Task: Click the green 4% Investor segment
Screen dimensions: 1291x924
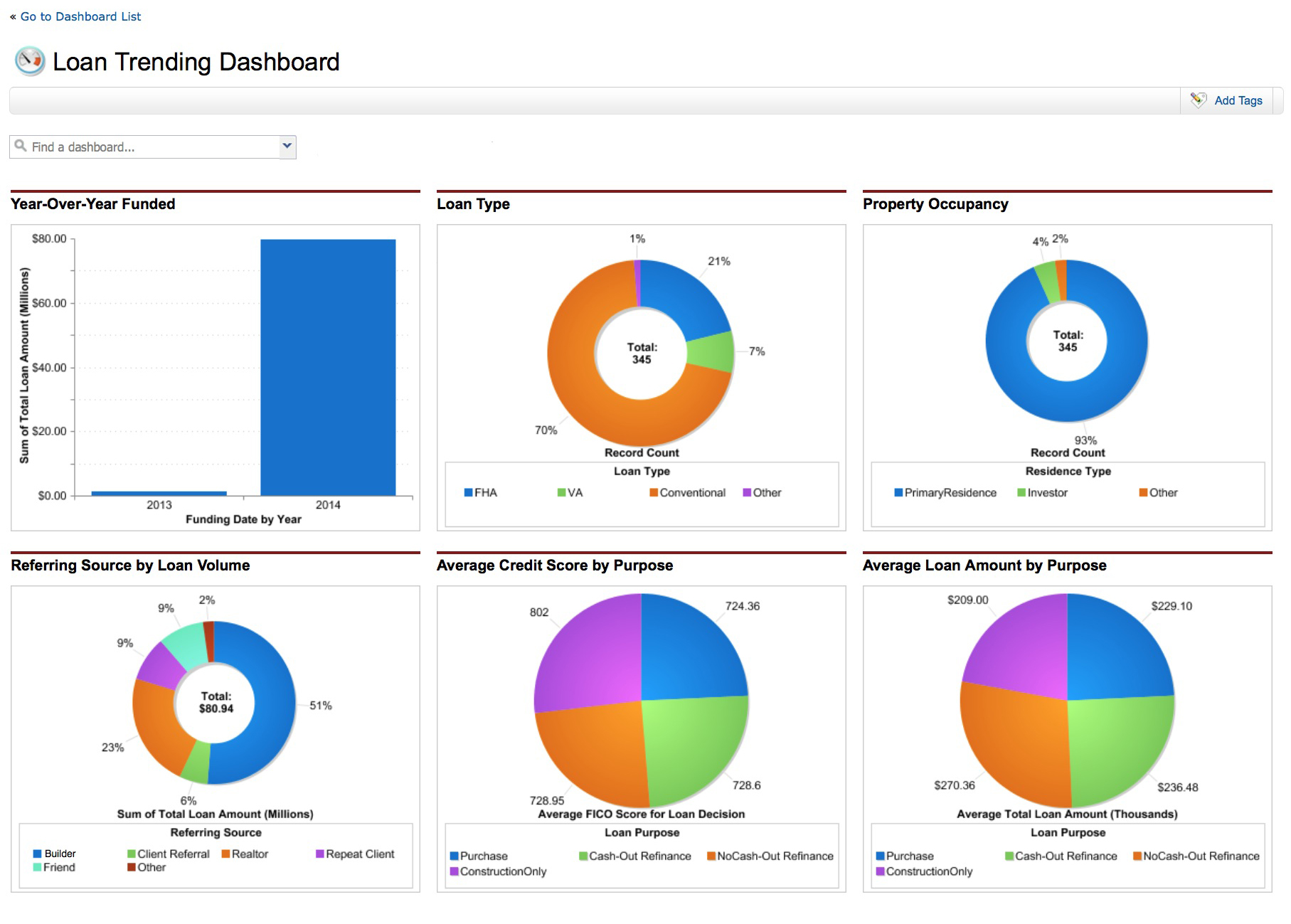Action: pyautogui.click(x=1048, y=282)
